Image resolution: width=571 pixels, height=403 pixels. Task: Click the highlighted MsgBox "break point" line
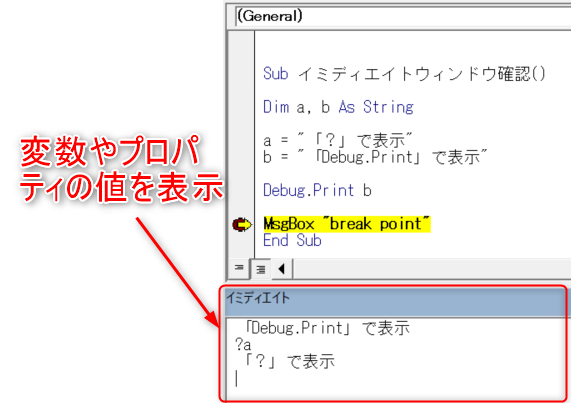(347, 224)
